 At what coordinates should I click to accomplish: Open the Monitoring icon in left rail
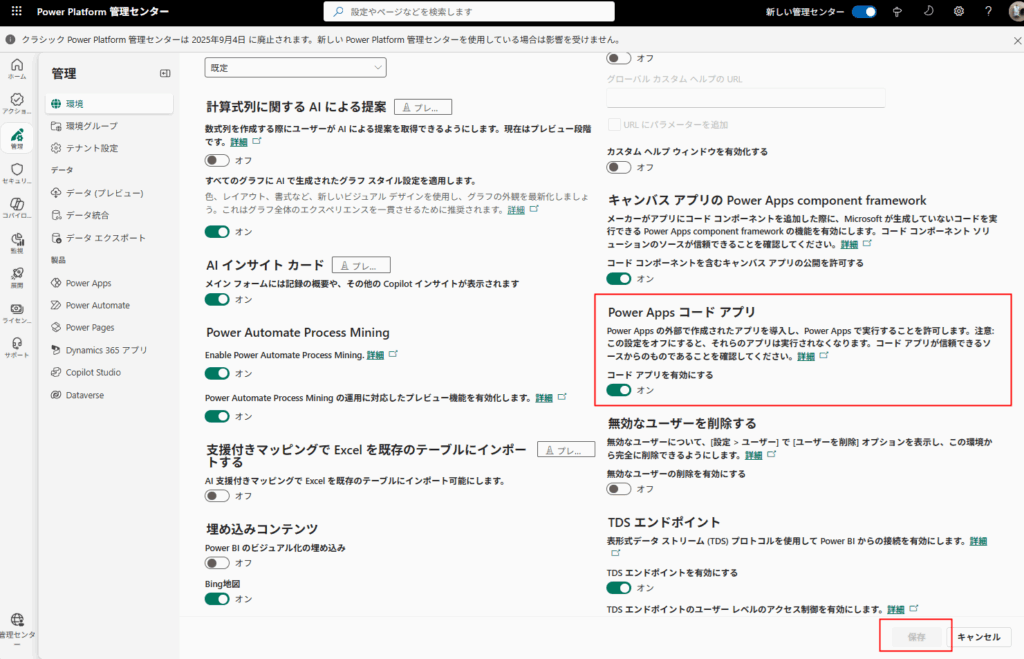pos(17,242)
